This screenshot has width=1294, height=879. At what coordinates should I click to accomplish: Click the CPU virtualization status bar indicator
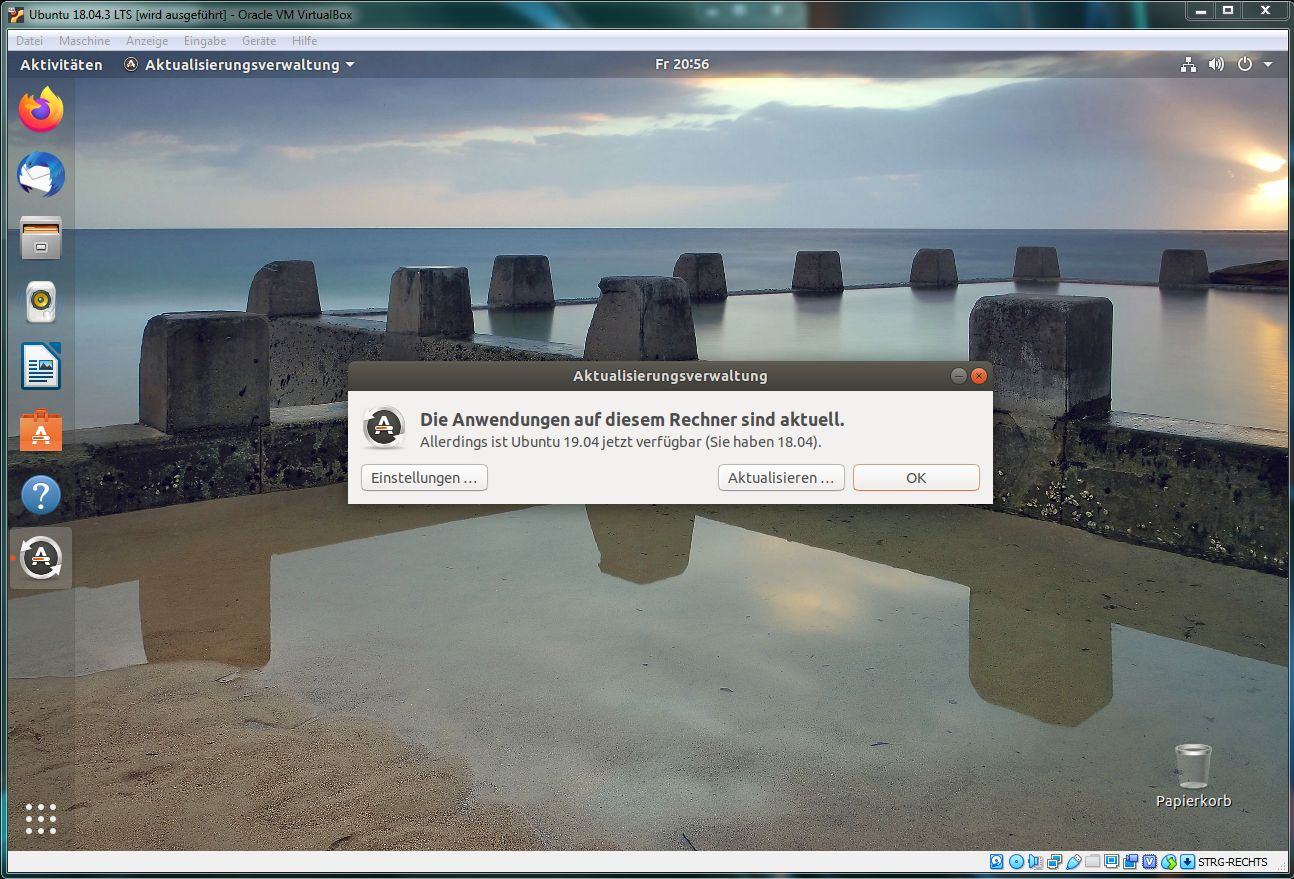tap(1150, 862)
